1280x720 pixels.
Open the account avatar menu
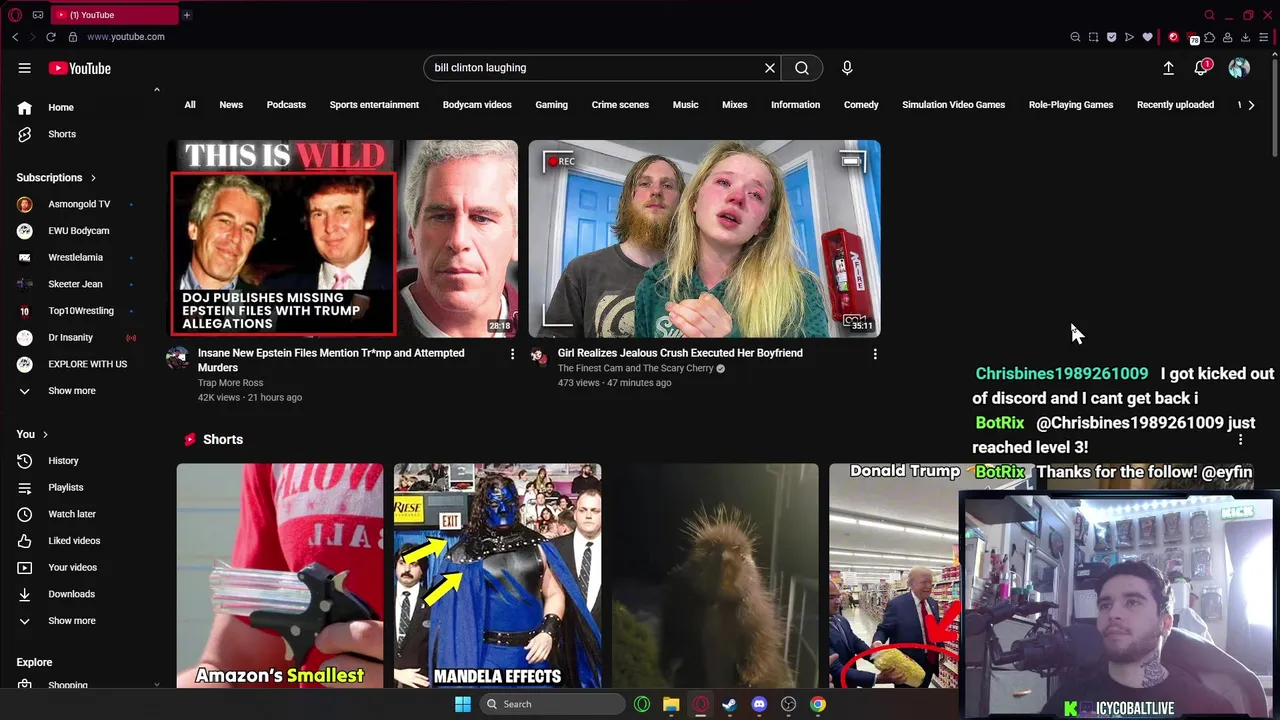(1239, 68)
